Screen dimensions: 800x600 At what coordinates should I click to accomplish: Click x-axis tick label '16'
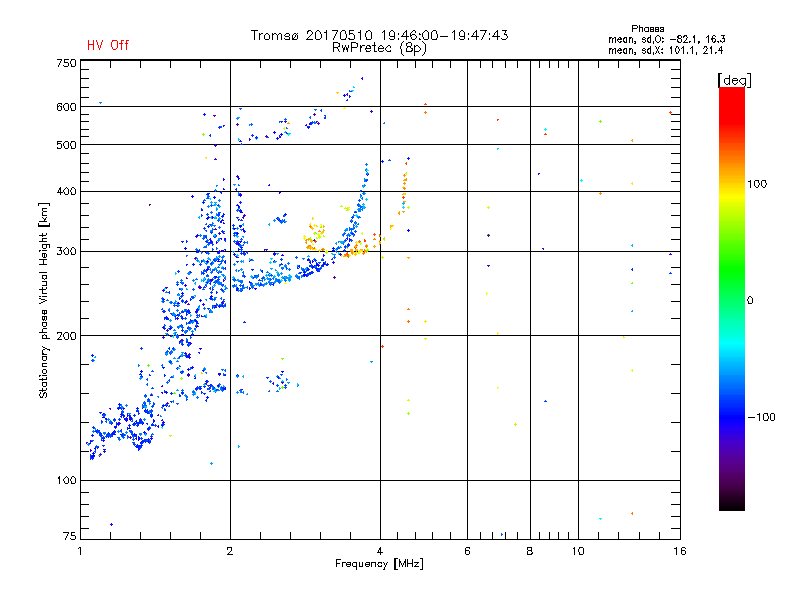point(680,551)
